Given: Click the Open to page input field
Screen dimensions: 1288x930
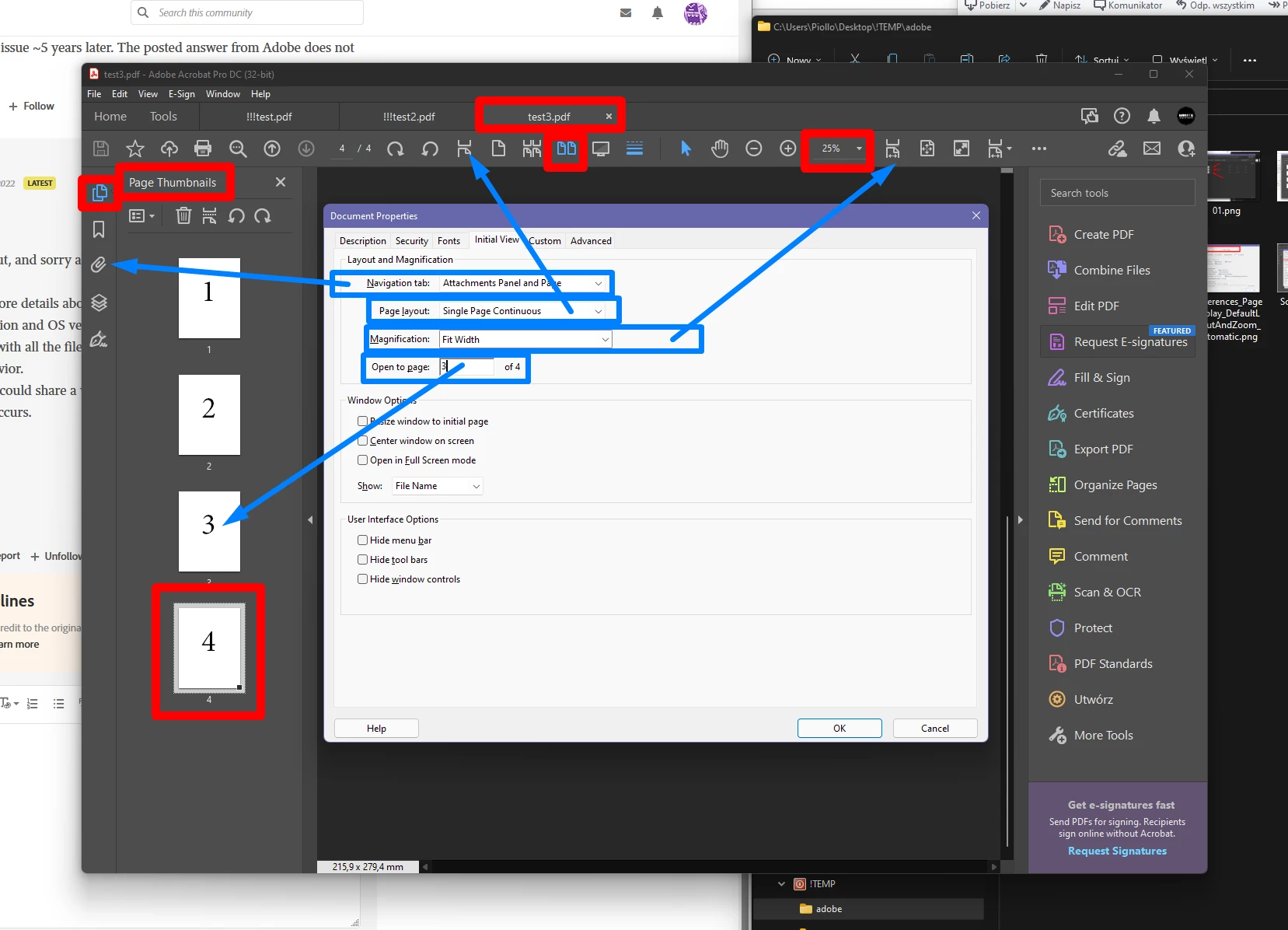Looking at the screenshot, I should (x=466, y=367).
